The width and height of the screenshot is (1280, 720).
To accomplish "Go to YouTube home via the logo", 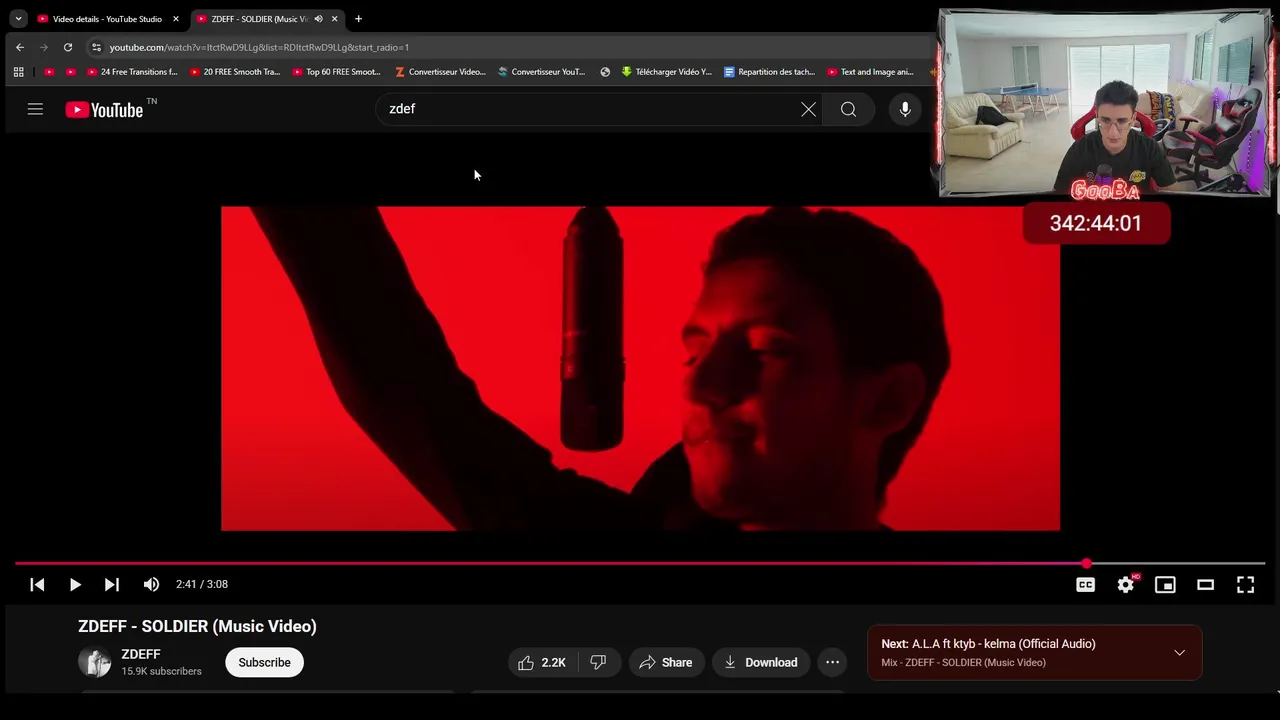I will [x=105, y=110].
